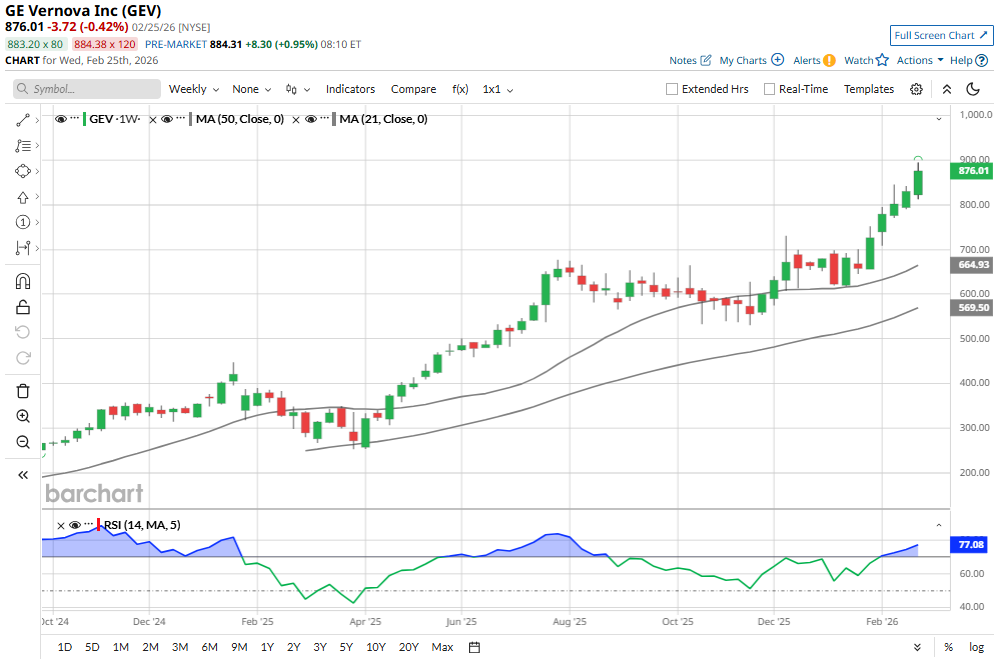
Task: Click the 876.01 price label on axis
Action: [972, 171]
